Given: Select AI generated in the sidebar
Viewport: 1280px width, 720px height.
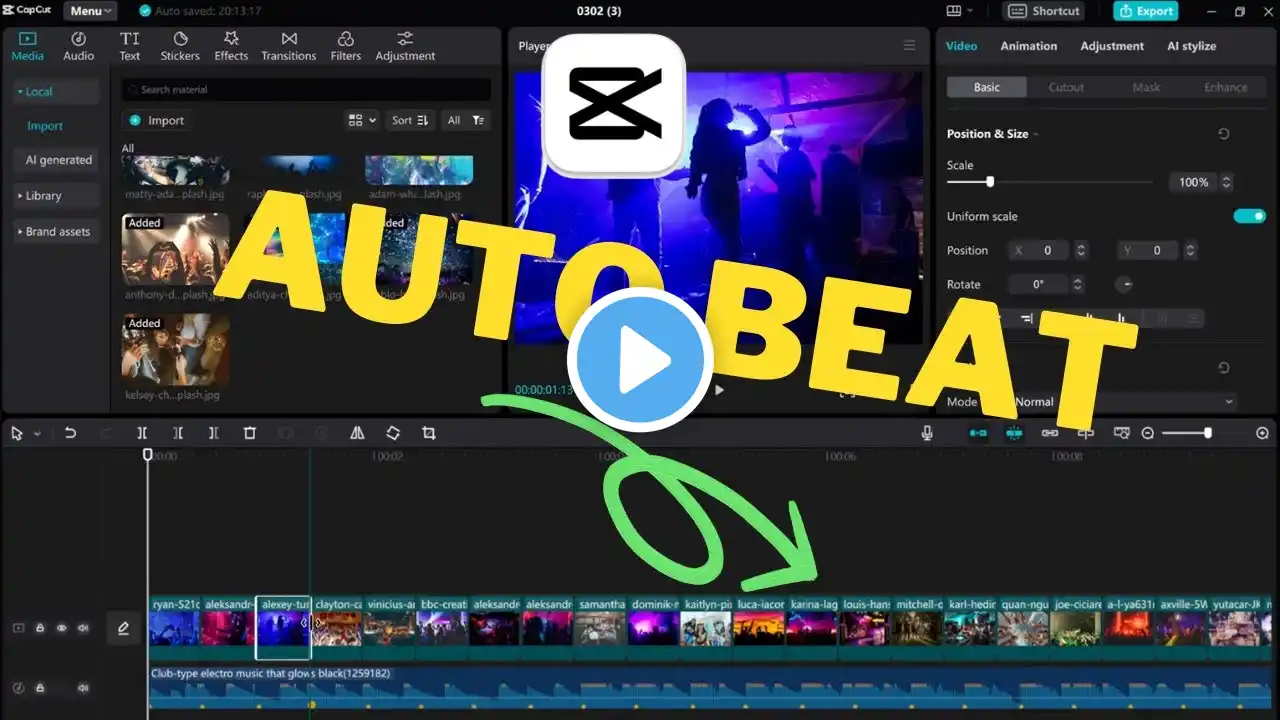Looking at the screenshot, I should click(x=58, y=160).
